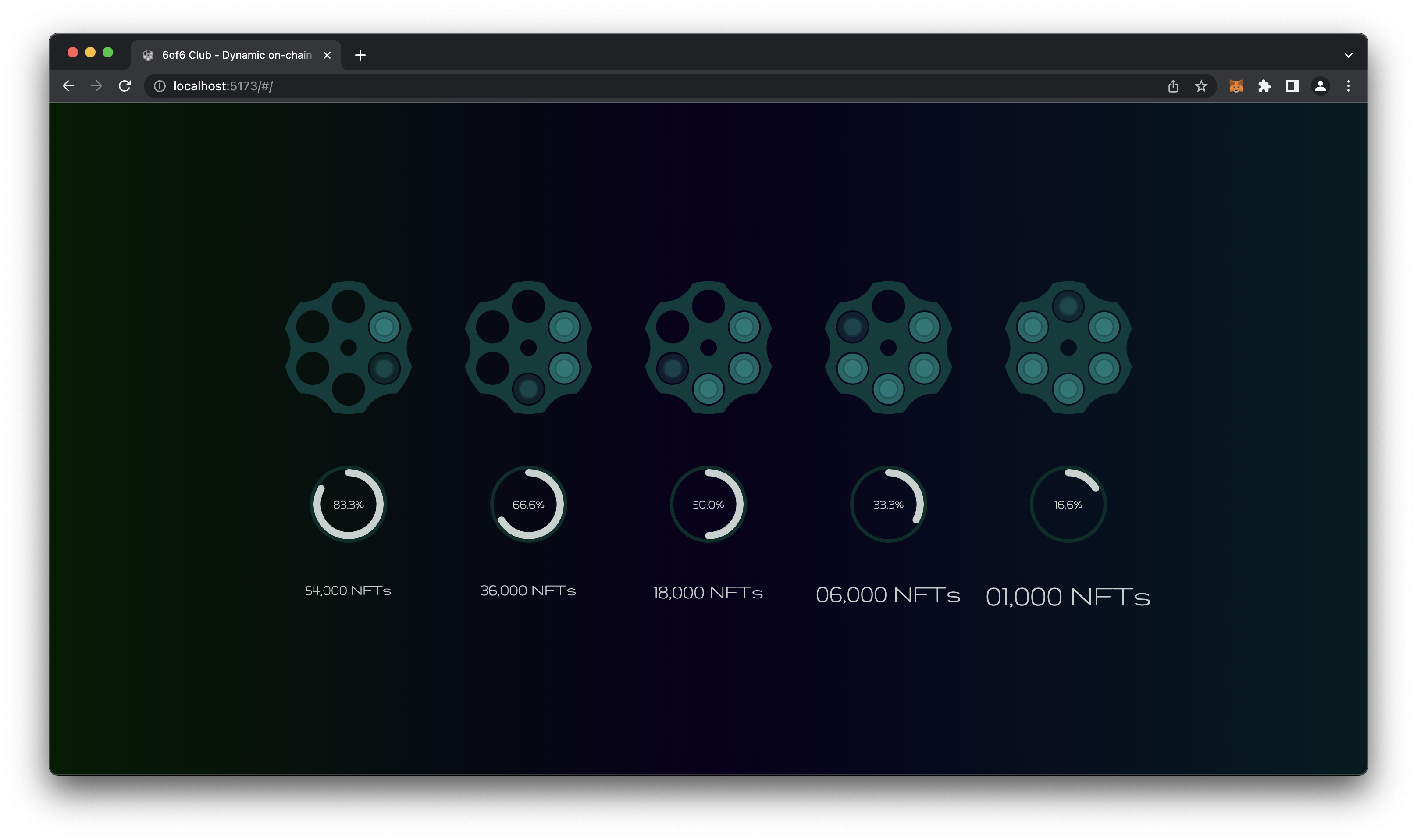Click the revolver cylinder above 36,000 NFTs
1417x840 pixels.
pos(528,348)
